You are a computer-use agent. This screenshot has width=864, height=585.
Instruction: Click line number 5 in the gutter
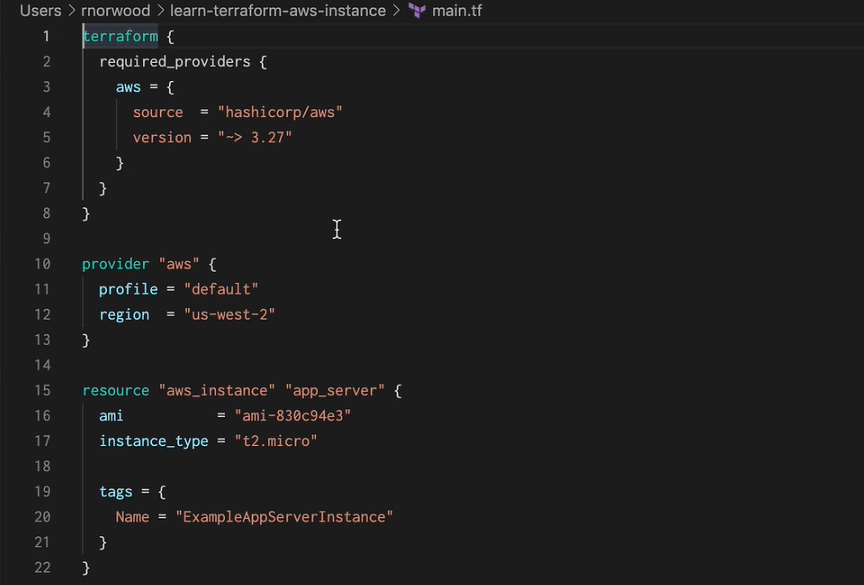[x=46, y=137]
